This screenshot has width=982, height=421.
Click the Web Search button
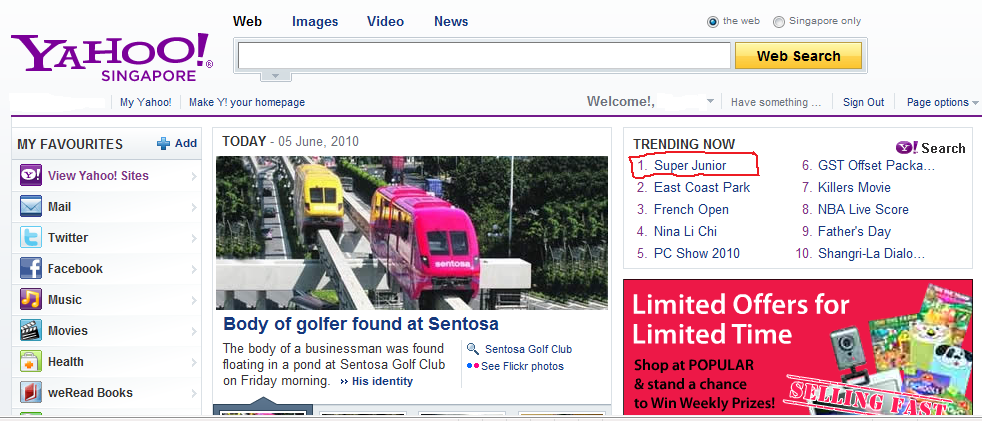click(799, 56)
